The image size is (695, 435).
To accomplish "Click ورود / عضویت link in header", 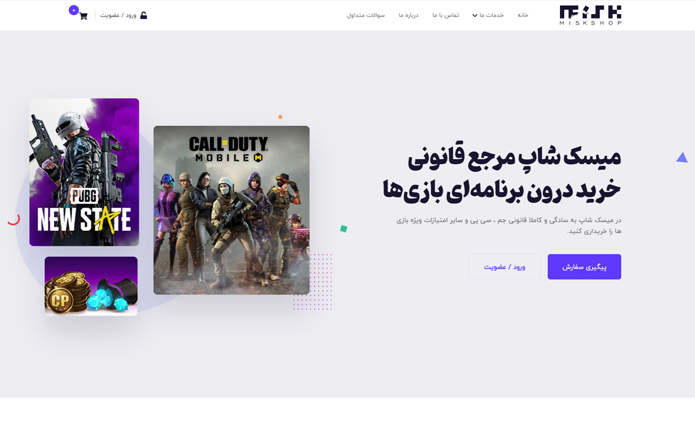I will (118, 15).
